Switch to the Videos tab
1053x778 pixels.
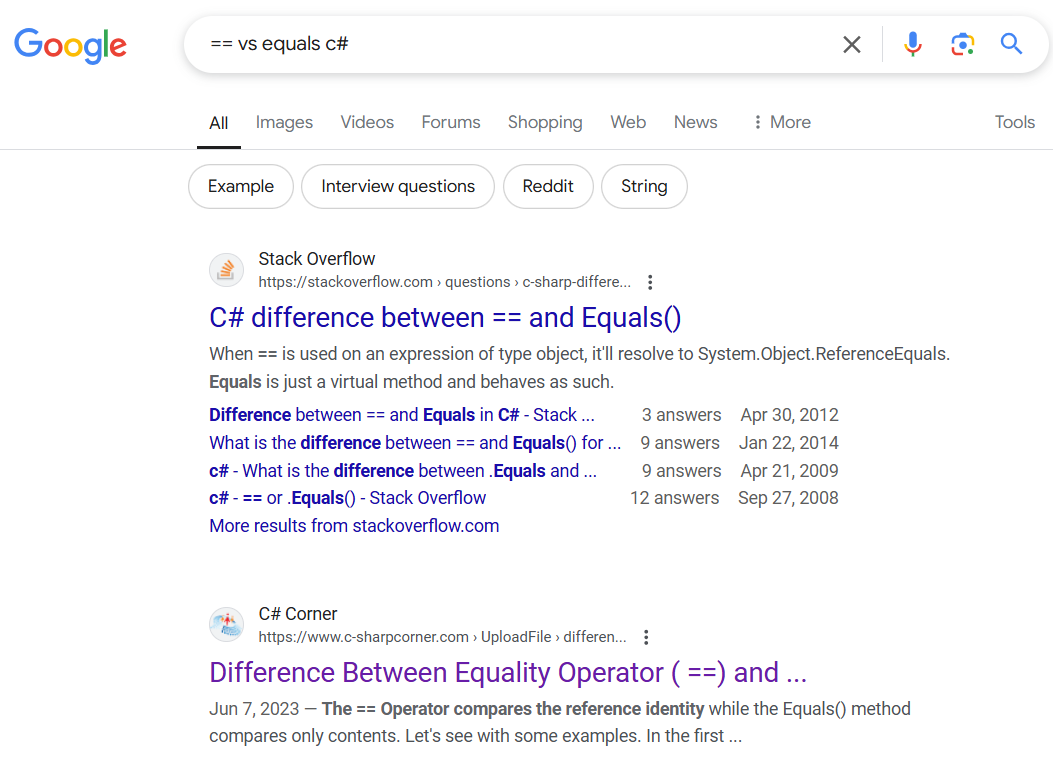coord(367,122)
